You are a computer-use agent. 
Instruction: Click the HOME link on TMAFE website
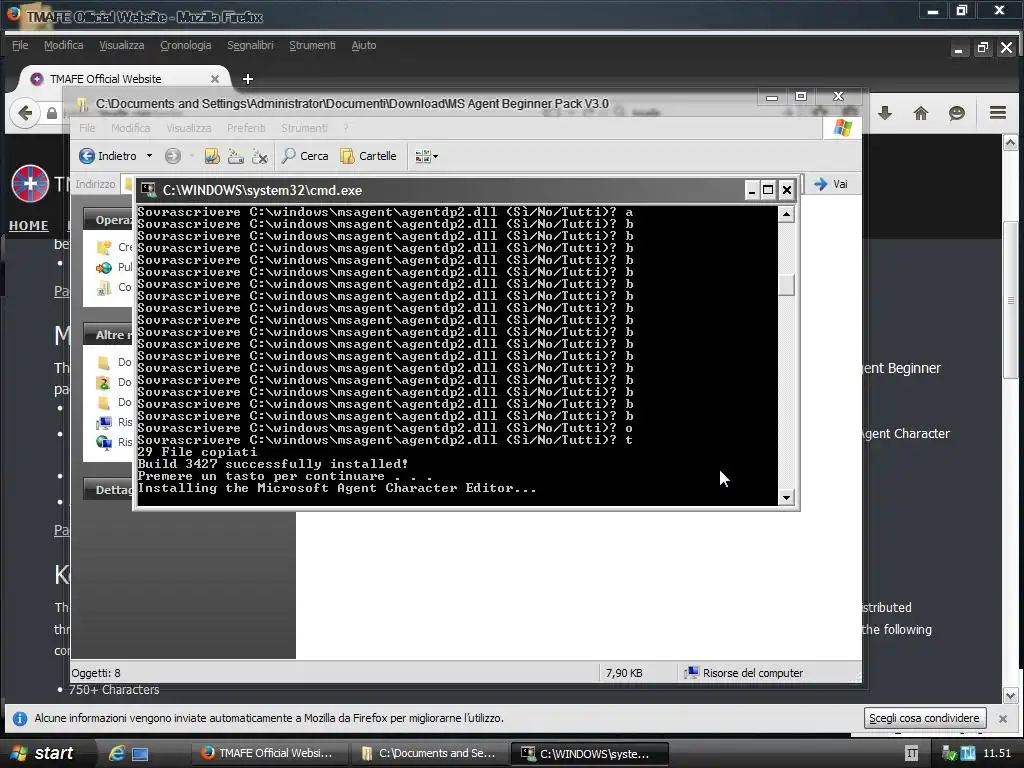click(29, 225)
